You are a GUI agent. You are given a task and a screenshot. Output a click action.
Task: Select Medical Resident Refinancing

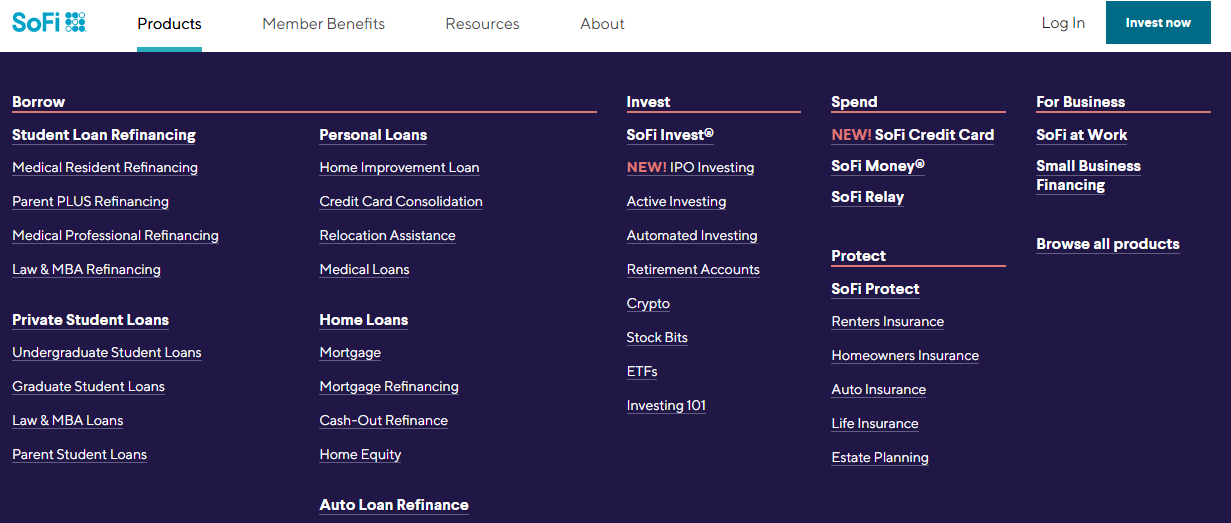point(105,168)
